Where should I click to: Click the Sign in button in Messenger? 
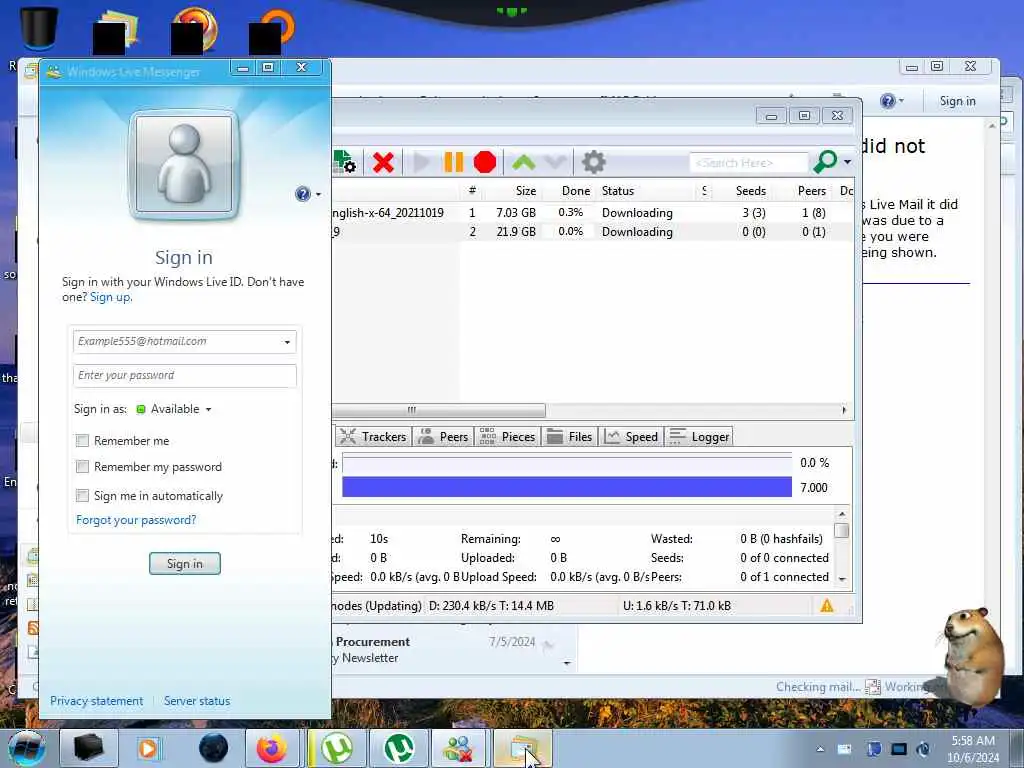pos(185,564)
